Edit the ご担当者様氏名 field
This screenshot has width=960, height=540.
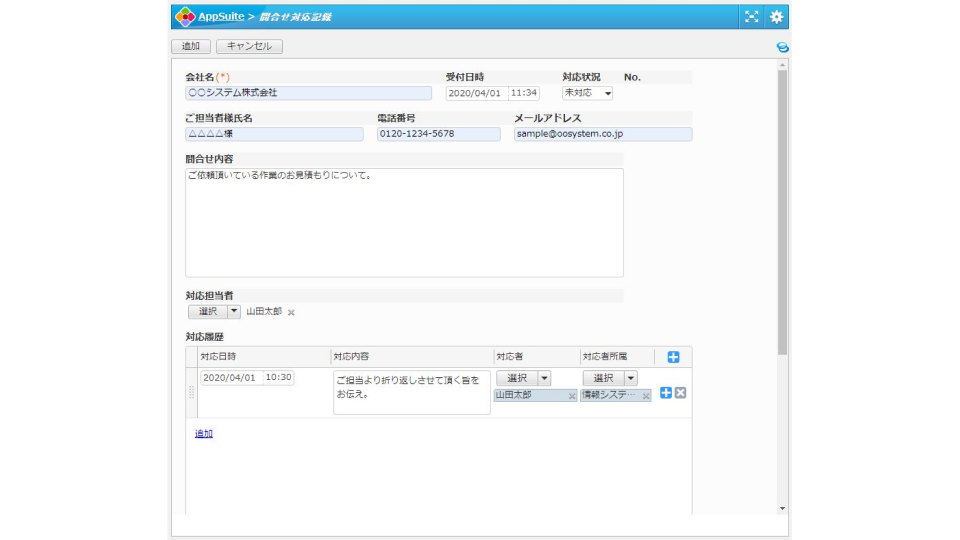[274, 134]
